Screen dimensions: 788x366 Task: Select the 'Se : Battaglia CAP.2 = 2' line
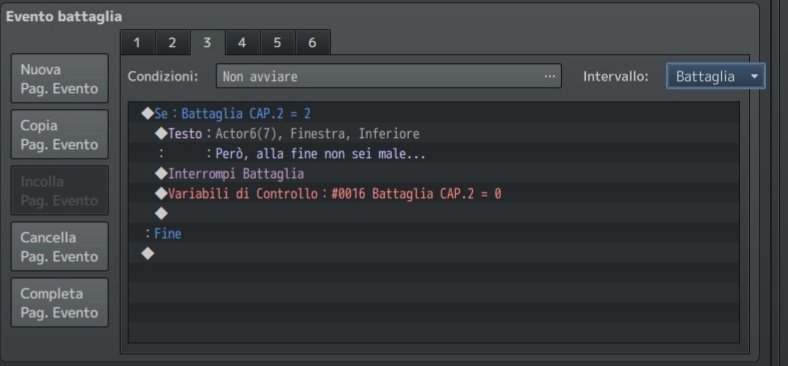[434, 113]
